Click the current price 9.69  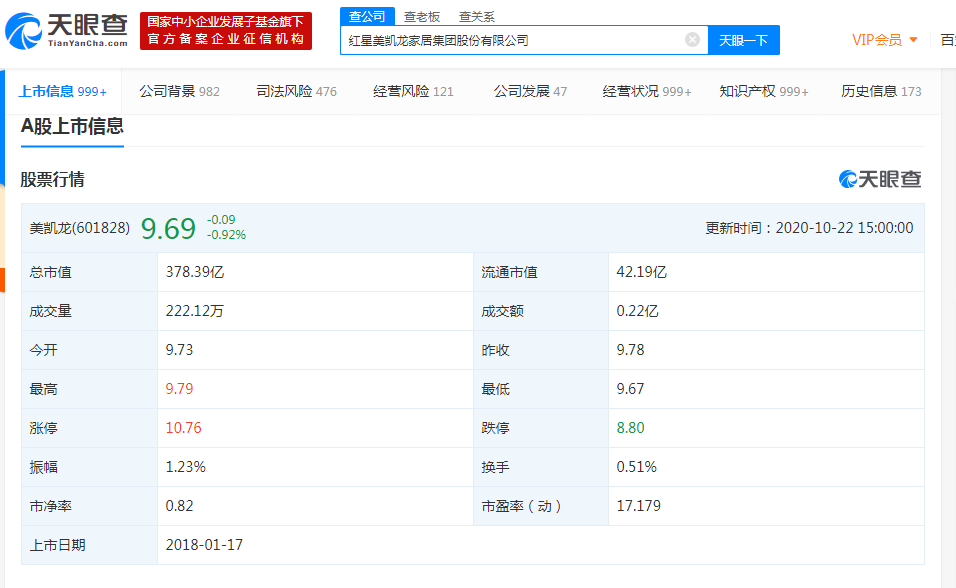(168, 229)
